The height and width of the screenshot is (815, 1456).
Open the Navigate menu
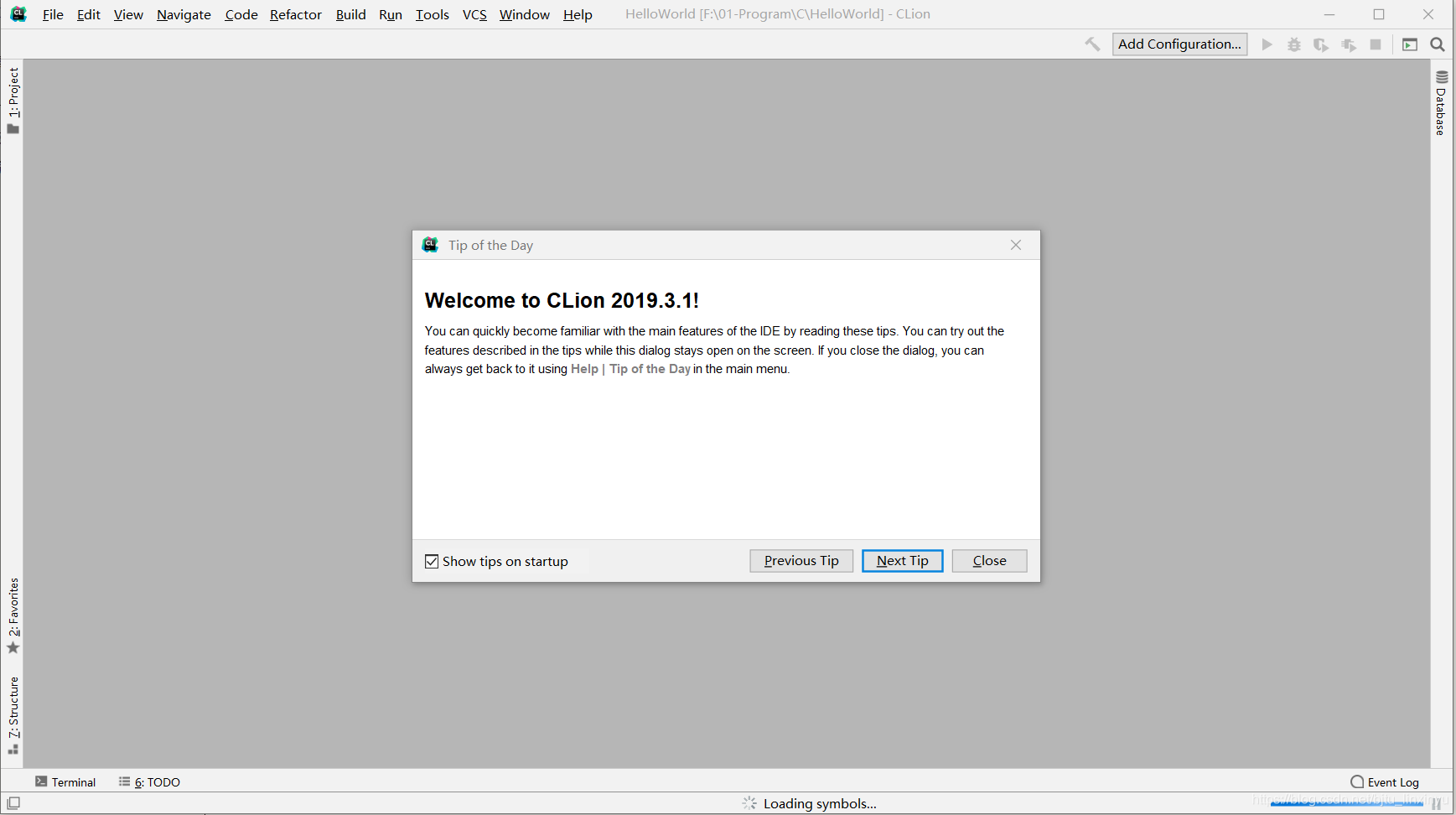tap(184, 14)
